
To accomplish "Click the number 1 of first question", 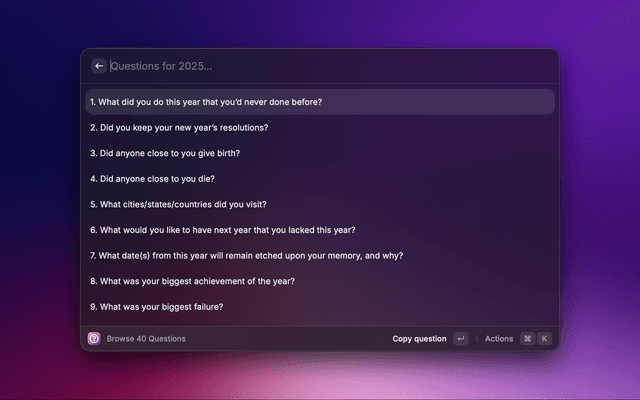I will click(92, 102).
